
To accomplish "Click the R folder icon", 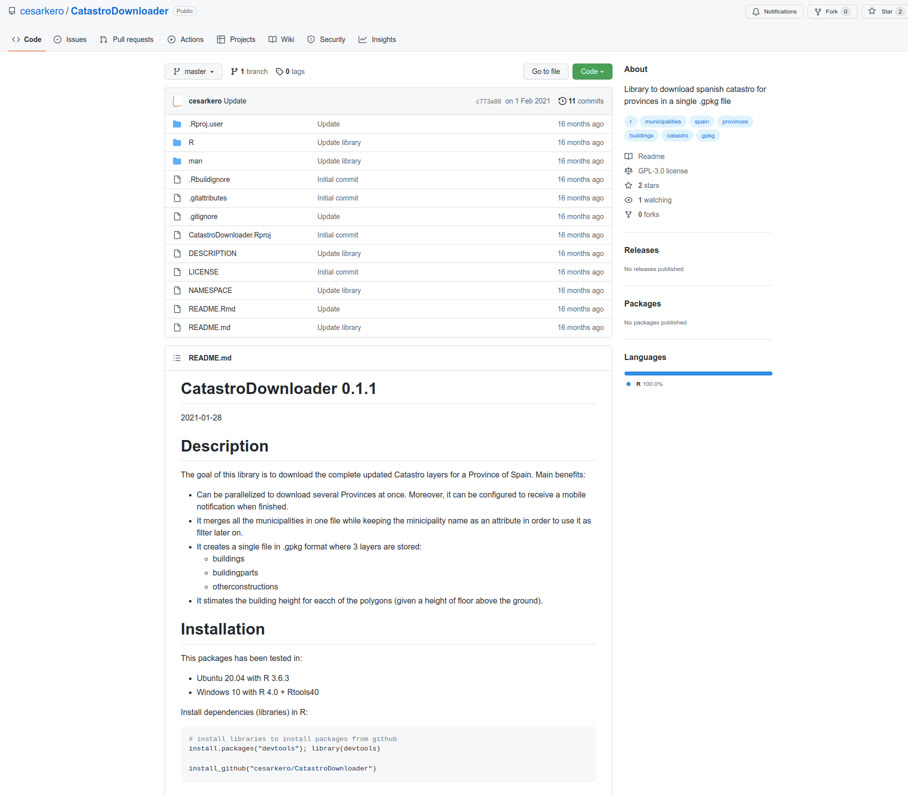I will click(177, 142).
